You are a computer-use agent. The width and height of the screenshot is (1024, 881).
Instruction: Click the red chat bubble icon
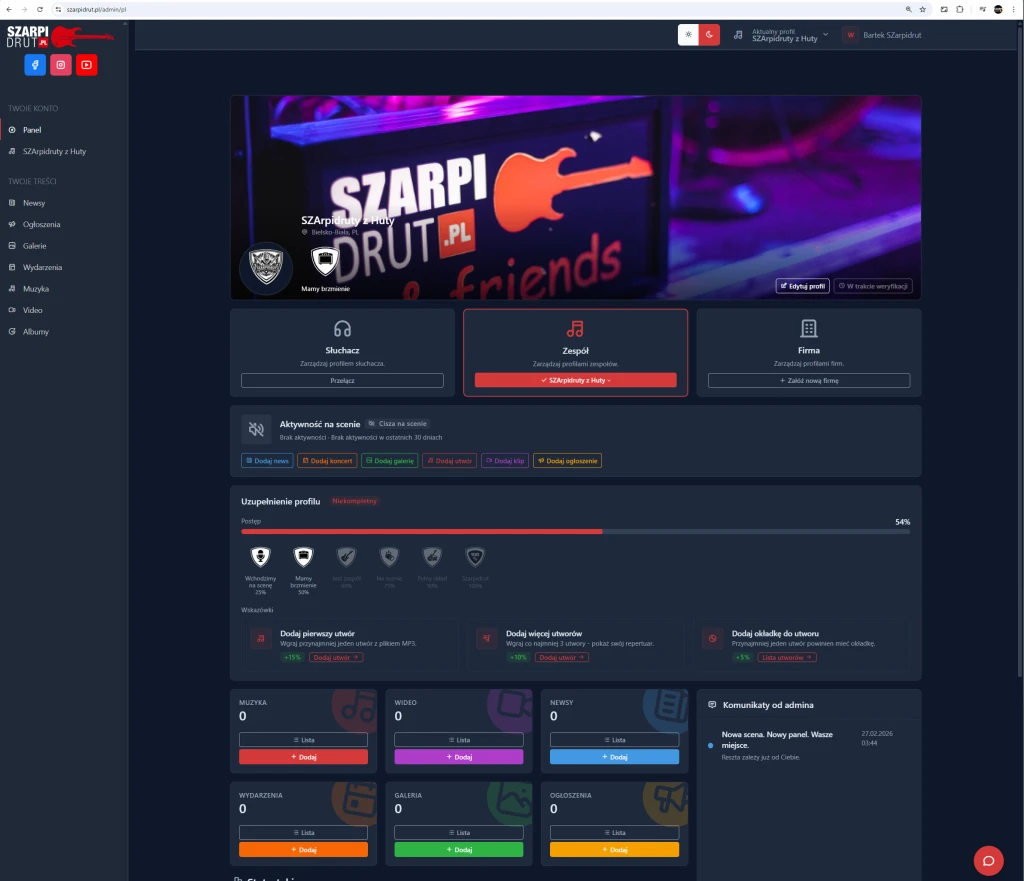click(988, 860)
